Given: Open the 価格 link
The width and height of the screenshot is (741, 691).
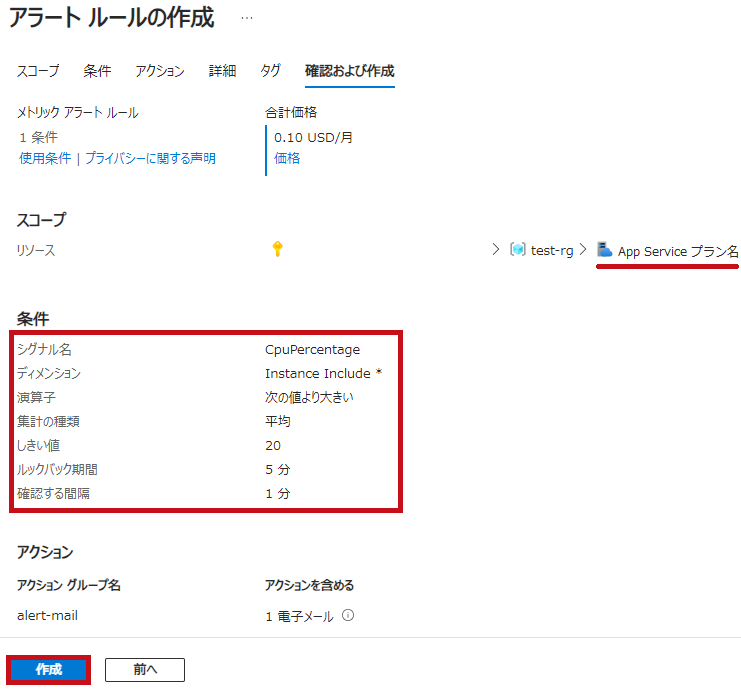Looking at the screenshot, I should click(x=287, y=158).
